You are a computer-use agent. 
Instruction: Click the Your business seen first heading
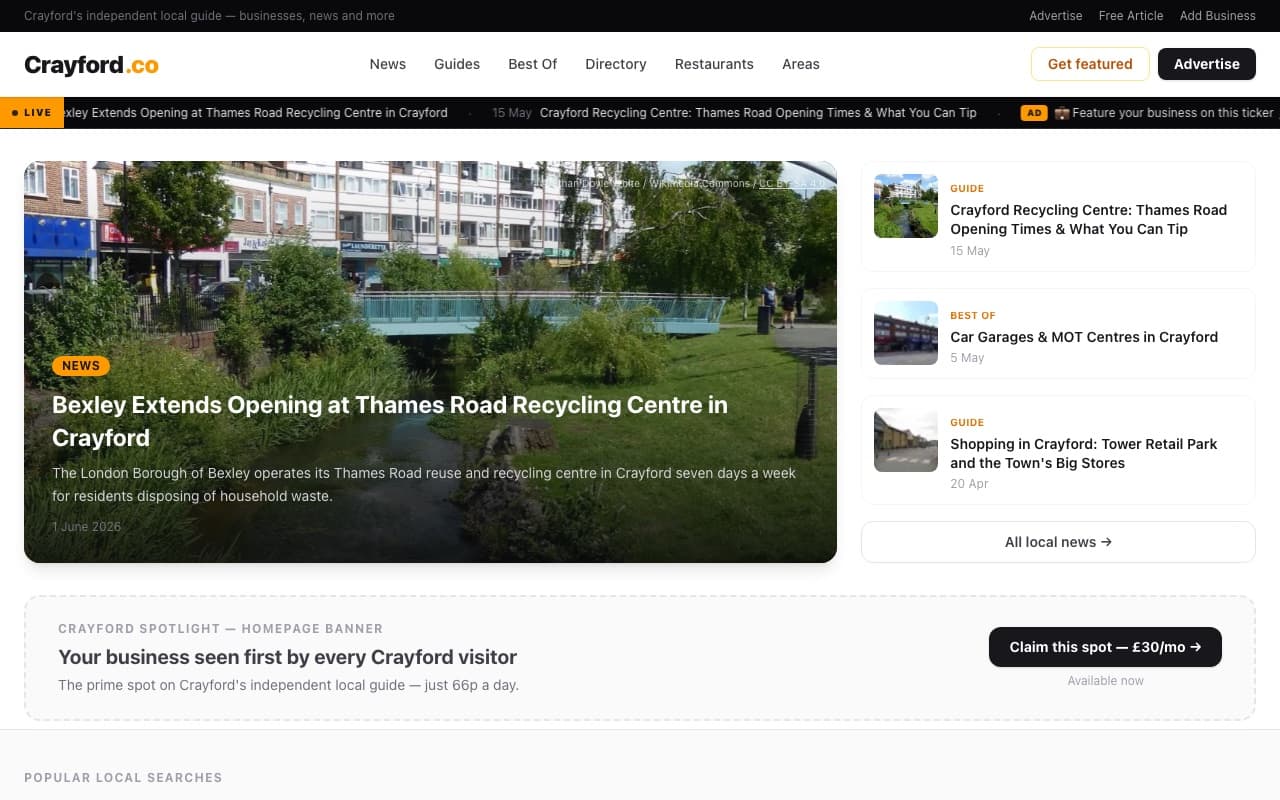(288, 657)
